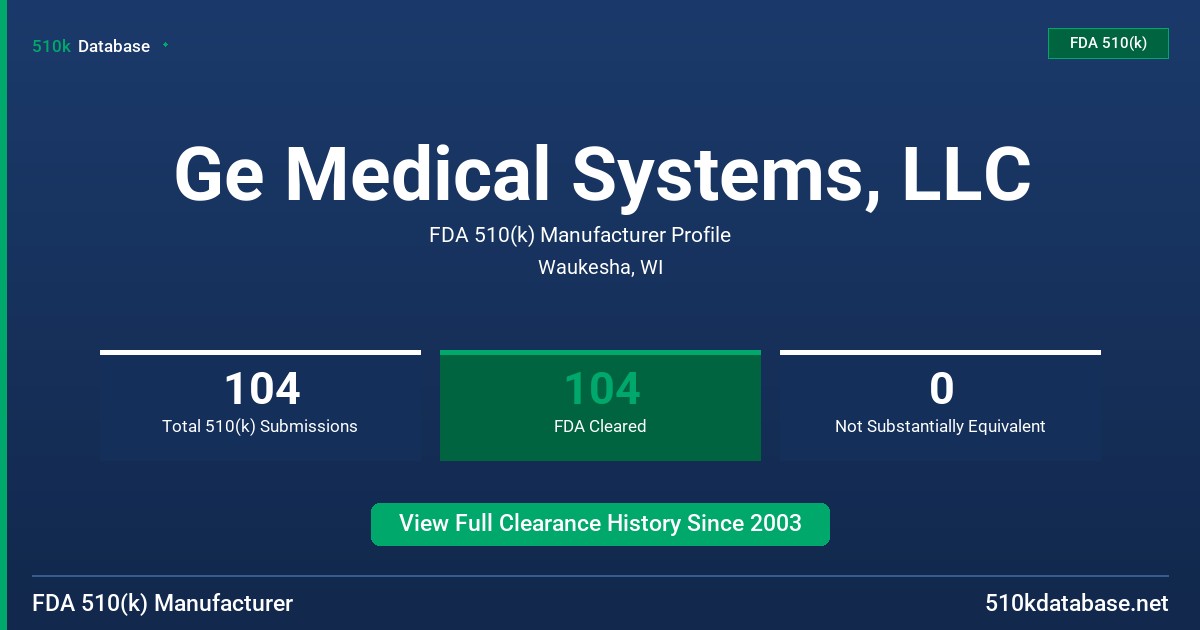This screenshot has width=1200, height=630.
Task: Visit the 510kdatabase.net link
Action: (x=1076, y=604)
